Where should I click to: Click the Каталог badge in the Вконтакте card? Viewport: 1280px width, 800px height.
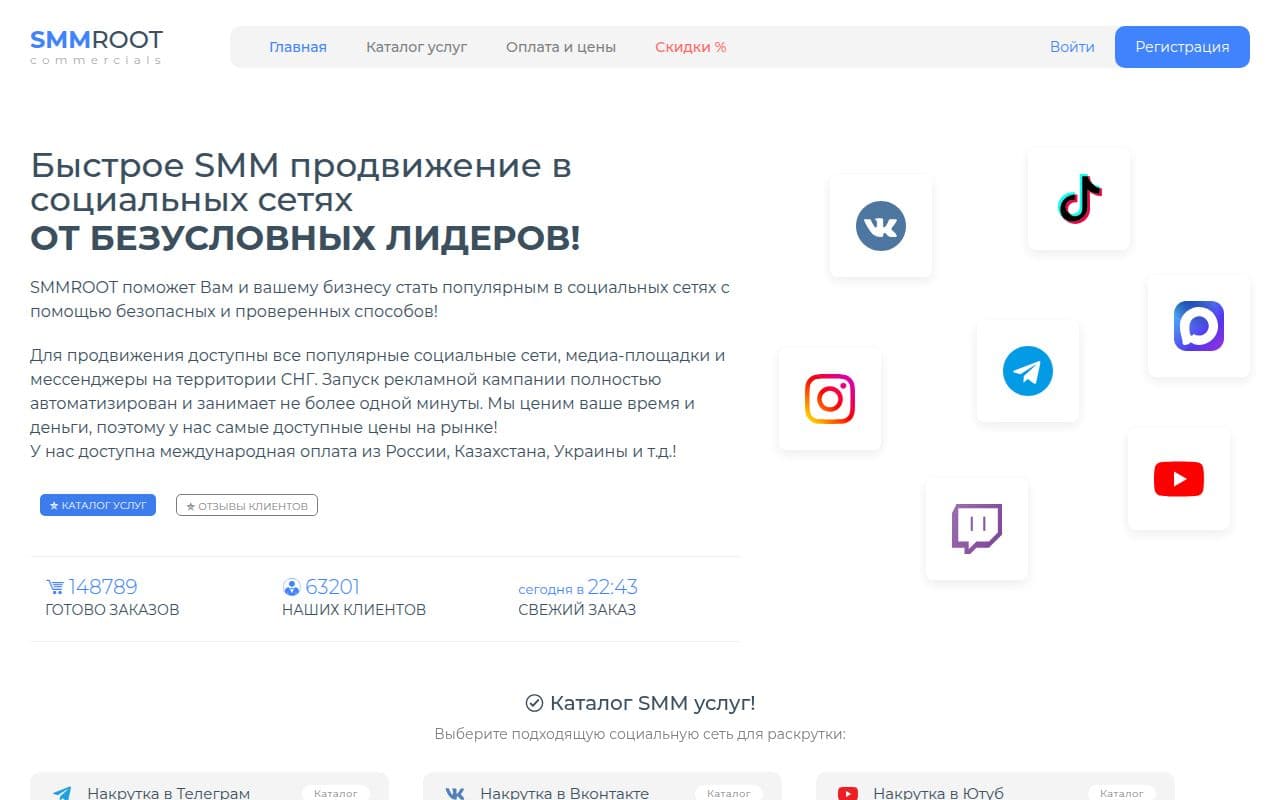[x=729, y=793]
